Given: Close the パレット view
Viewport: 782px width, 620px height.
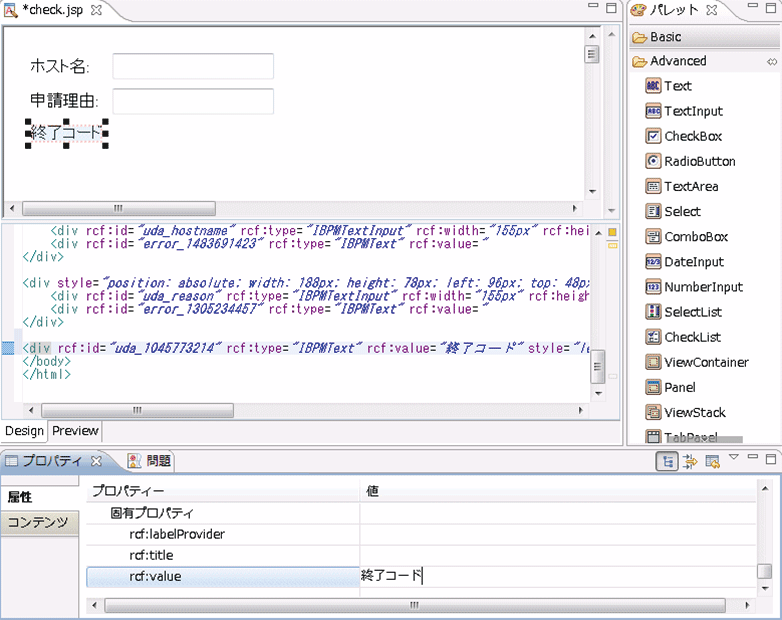Looking at the screenshot, I should (712, 10).
